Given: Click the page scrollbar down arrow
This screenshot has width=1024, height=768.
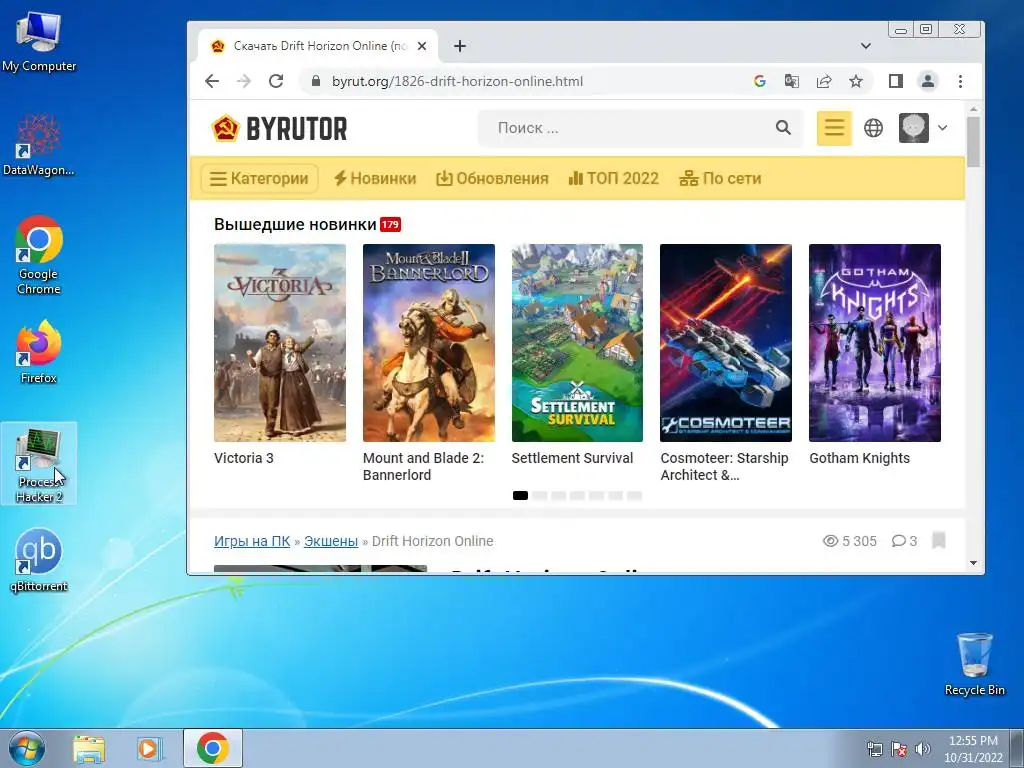Looking at the screenshot, I should point(974,563).
